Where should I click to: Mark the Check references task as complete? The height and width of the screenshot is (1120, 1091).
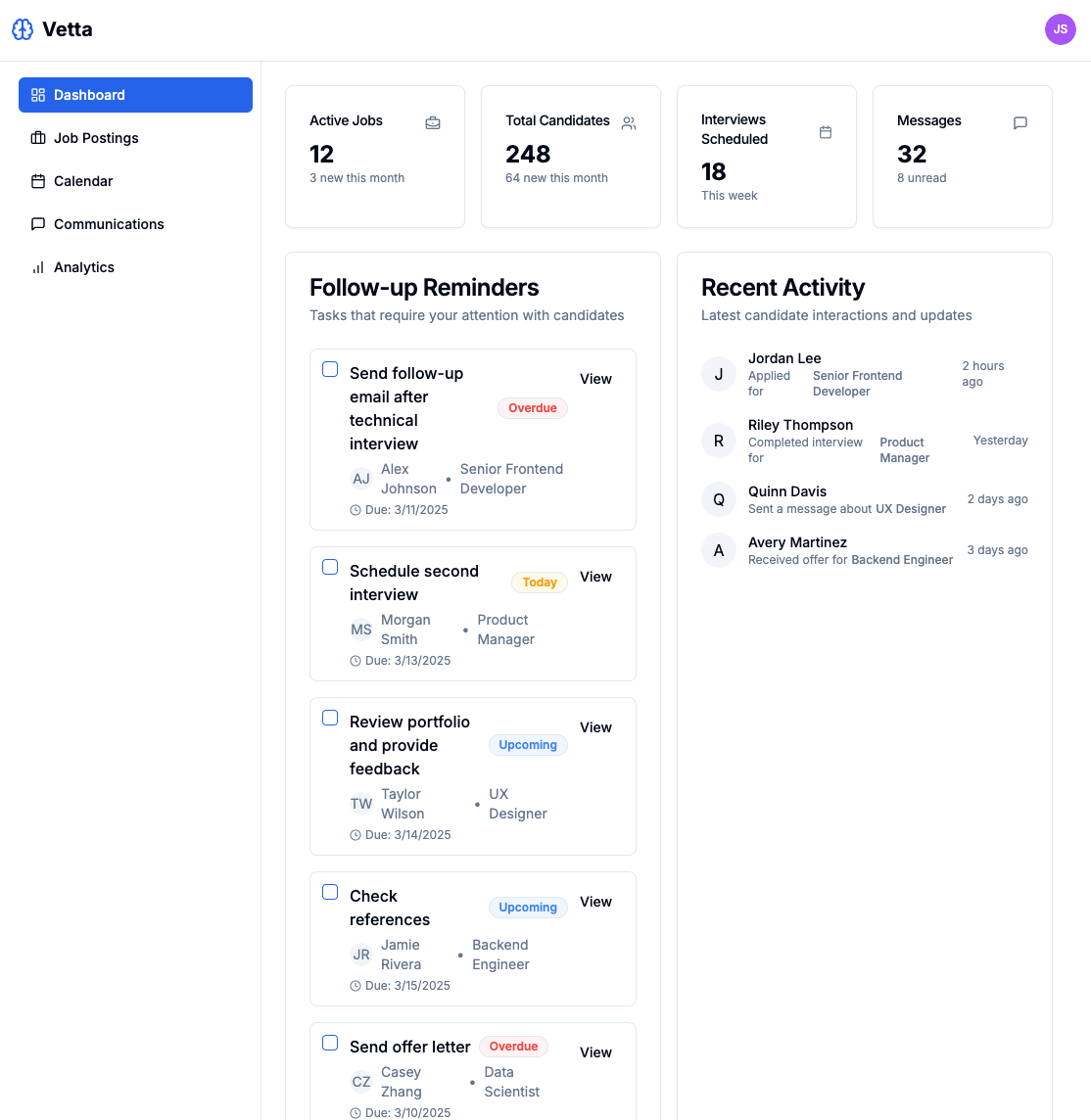tap(330, 892)
